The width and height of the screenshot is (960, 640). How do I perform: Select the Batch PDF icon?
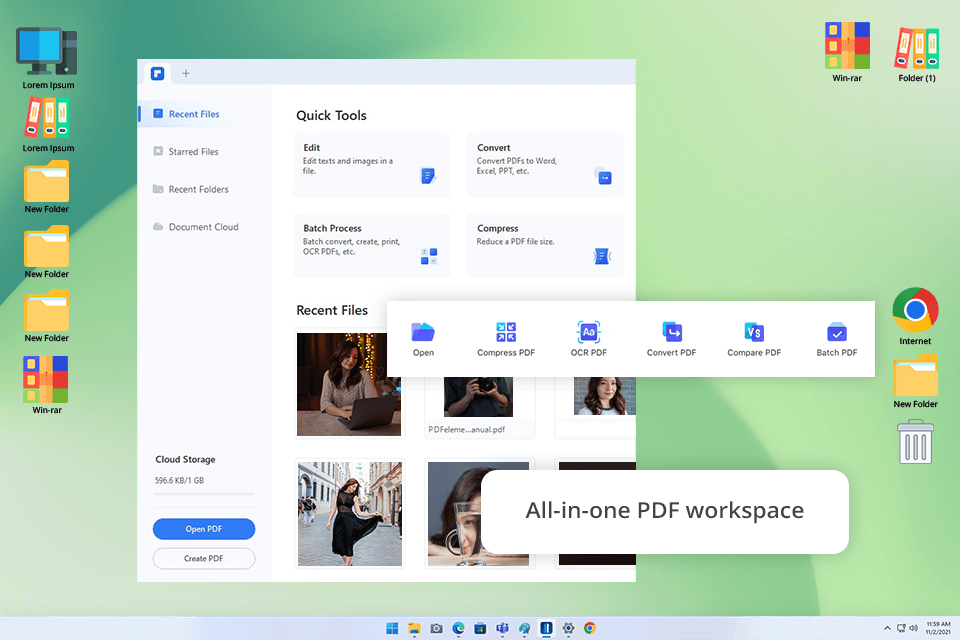836,332
